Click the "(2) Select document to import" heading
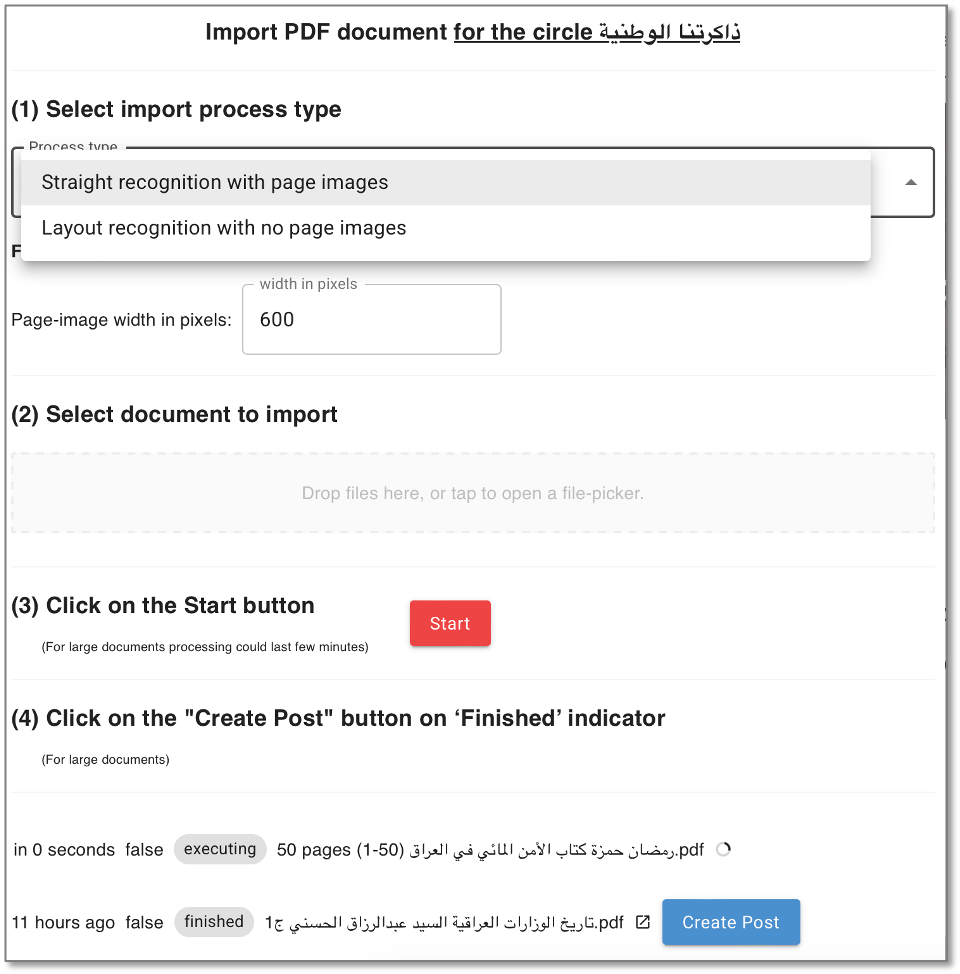The height and width of the screenshot is (974, 960). pyautogui.click(x=174, y=414)
